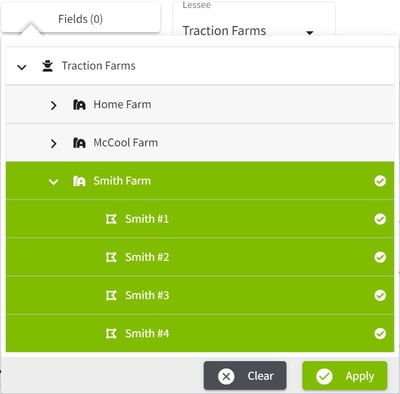This screenshot has width=400, height=394.
Task: Click the barn icon next to McCool Farm
Action: [x=79, y=143]
